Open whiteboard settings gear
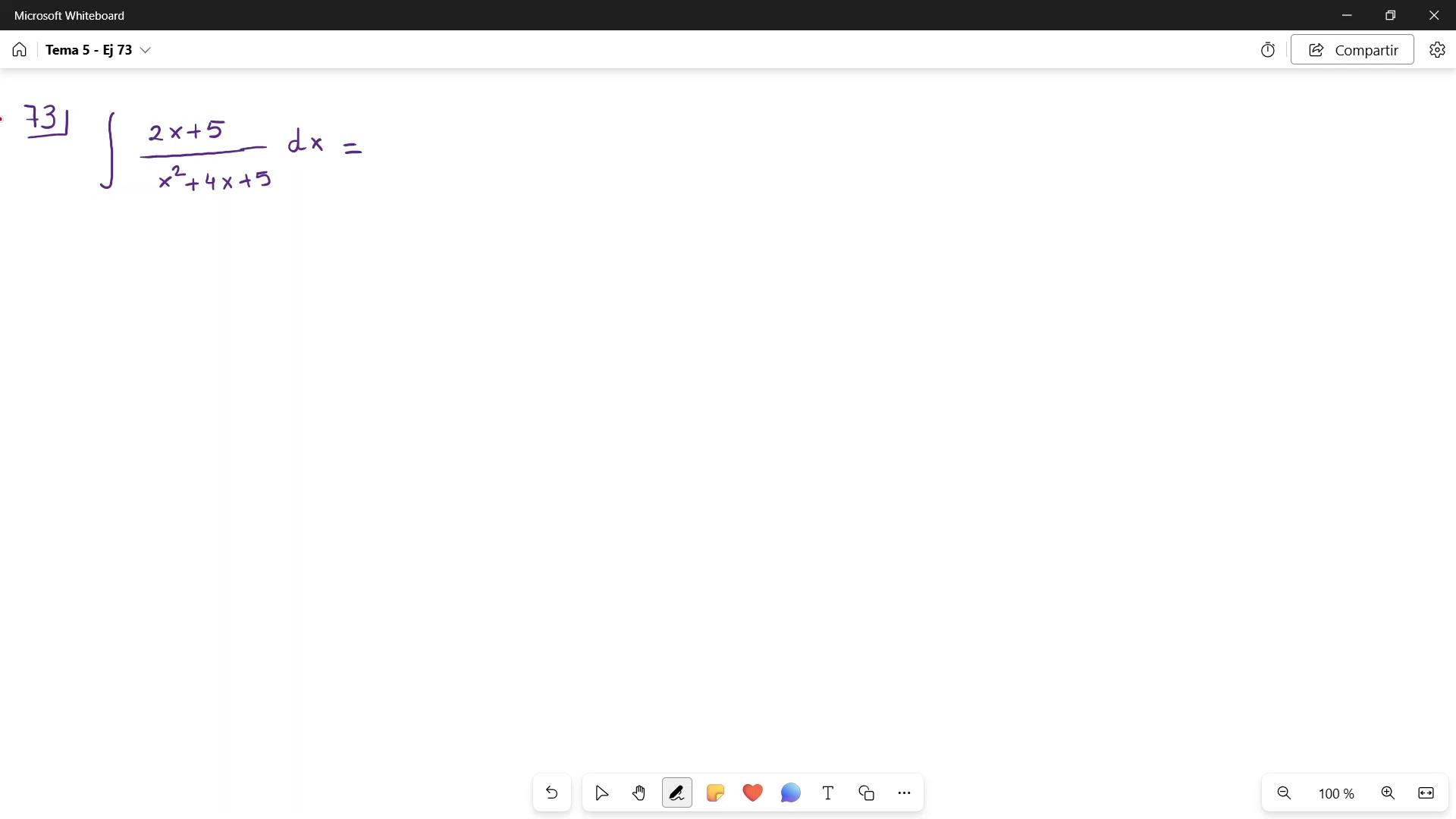The height and width of the screenshot is (819, 1456). point(1437,50)
